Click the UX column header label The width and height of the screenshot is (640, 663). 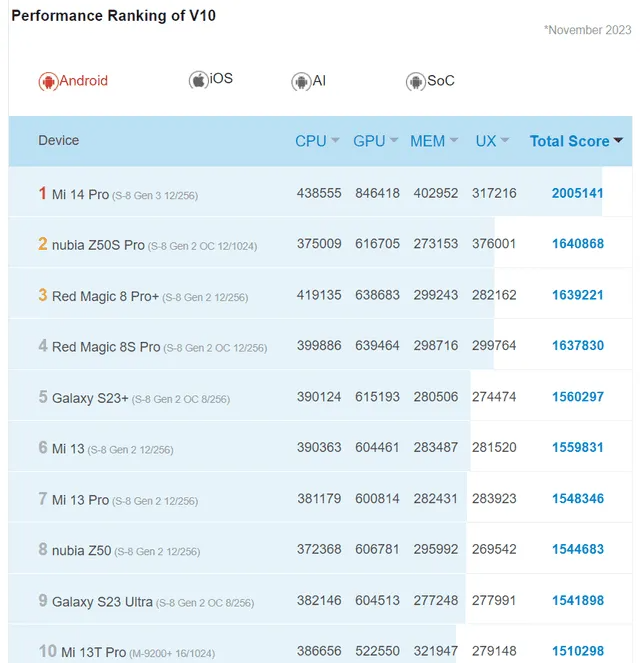pyautogui.click(x=486, y=141)
